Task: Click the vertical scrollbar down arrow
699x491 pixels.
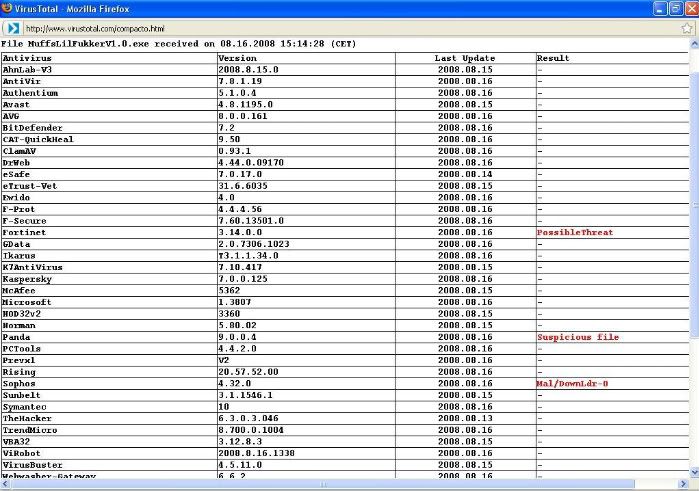Action: pyautogui.click(x=694, y=472)
